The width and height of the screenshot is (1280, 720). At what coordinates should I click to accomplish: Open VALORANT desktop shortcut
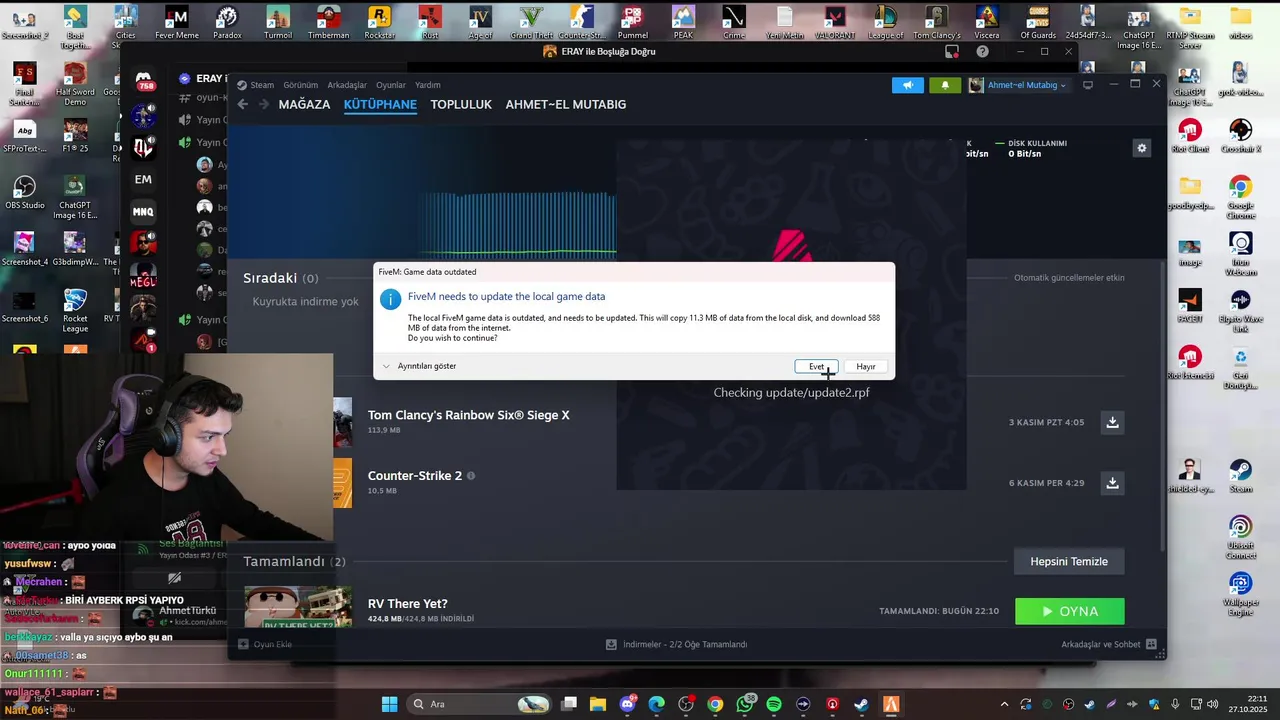pos(834,22)
